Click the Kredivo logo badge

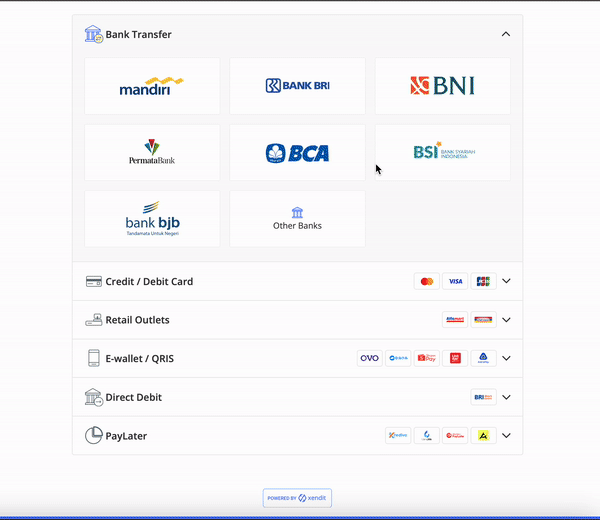(x=398, y=435)
